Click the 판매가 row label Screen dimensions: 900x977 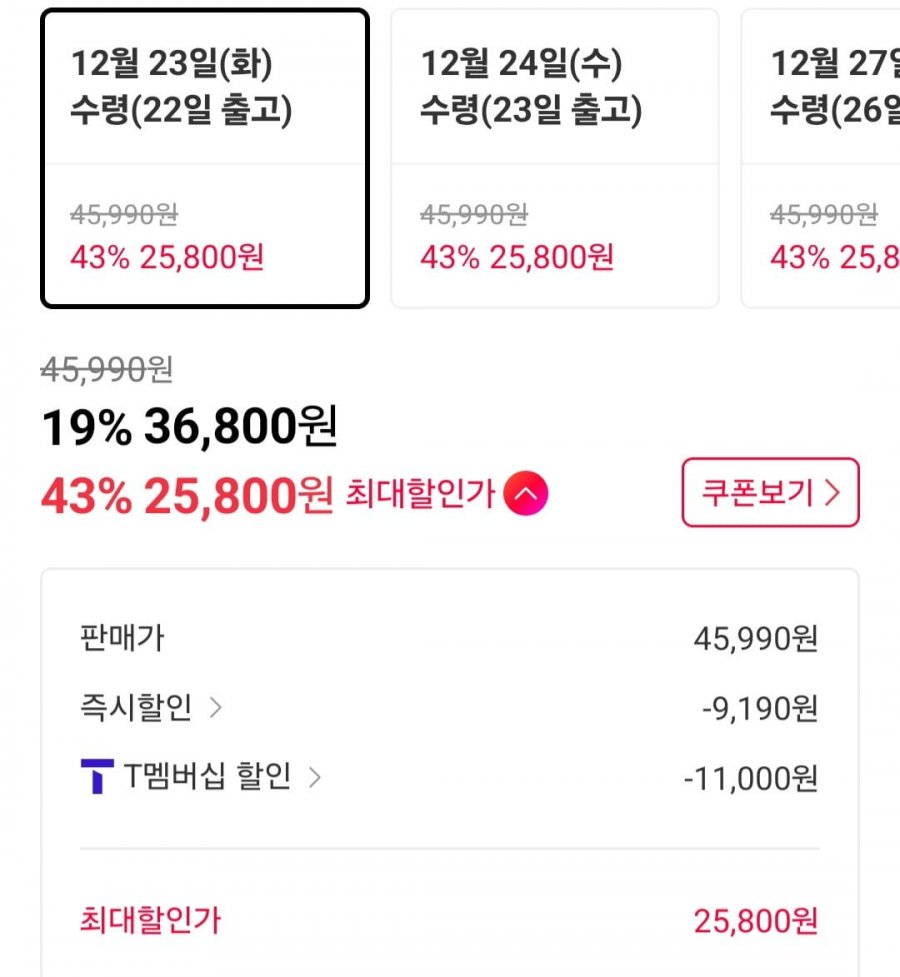[x=121, y=638]
